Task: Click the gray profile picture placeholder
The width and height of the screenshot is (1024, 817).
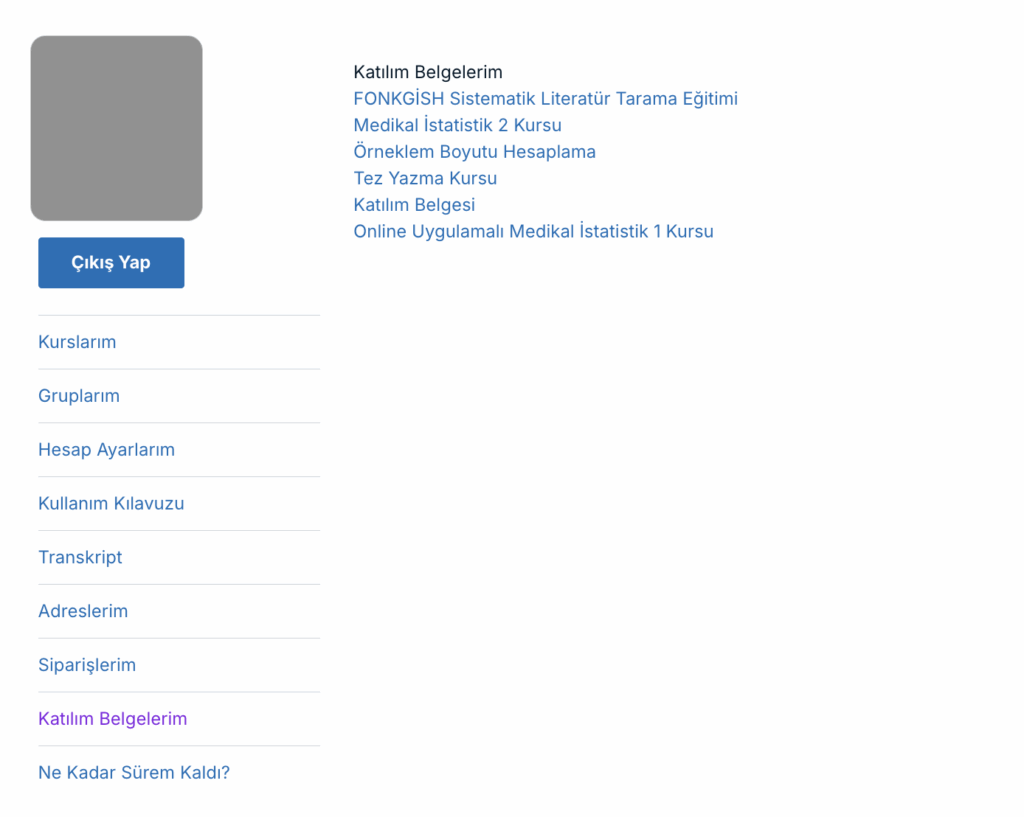Action: (116, 128)
